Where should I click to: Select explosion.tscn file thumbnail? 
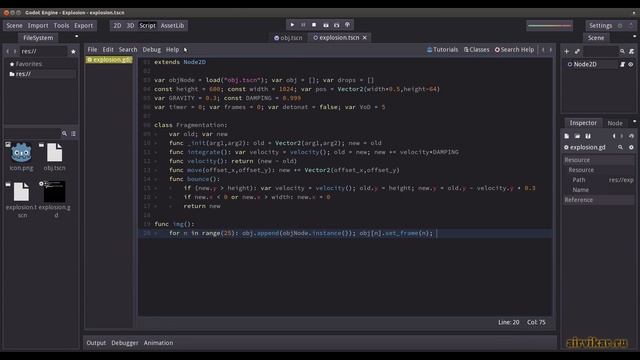tap(21, 191)
